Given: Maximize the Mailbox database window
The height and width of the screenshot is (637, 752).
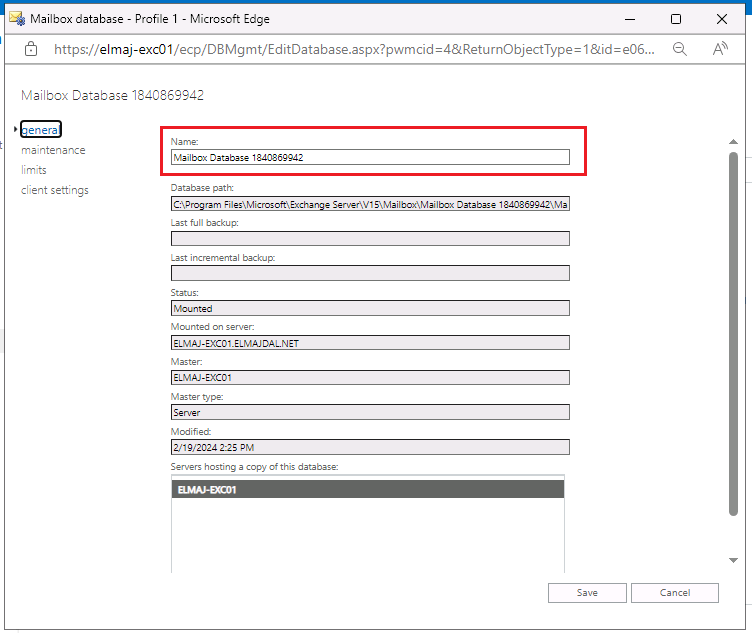Looking at the screenshot, I should [676, 19].
